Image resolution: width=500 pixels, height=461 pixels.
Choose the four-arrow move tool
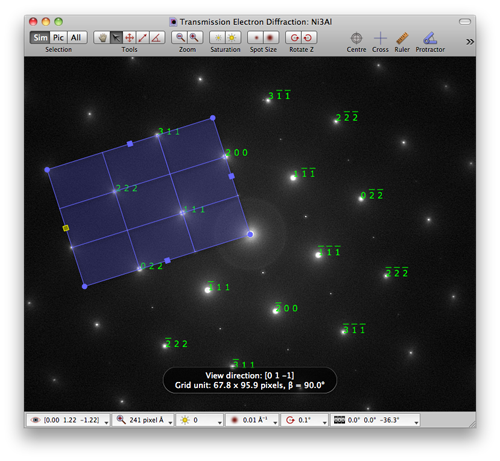click(x=129, y=38)
